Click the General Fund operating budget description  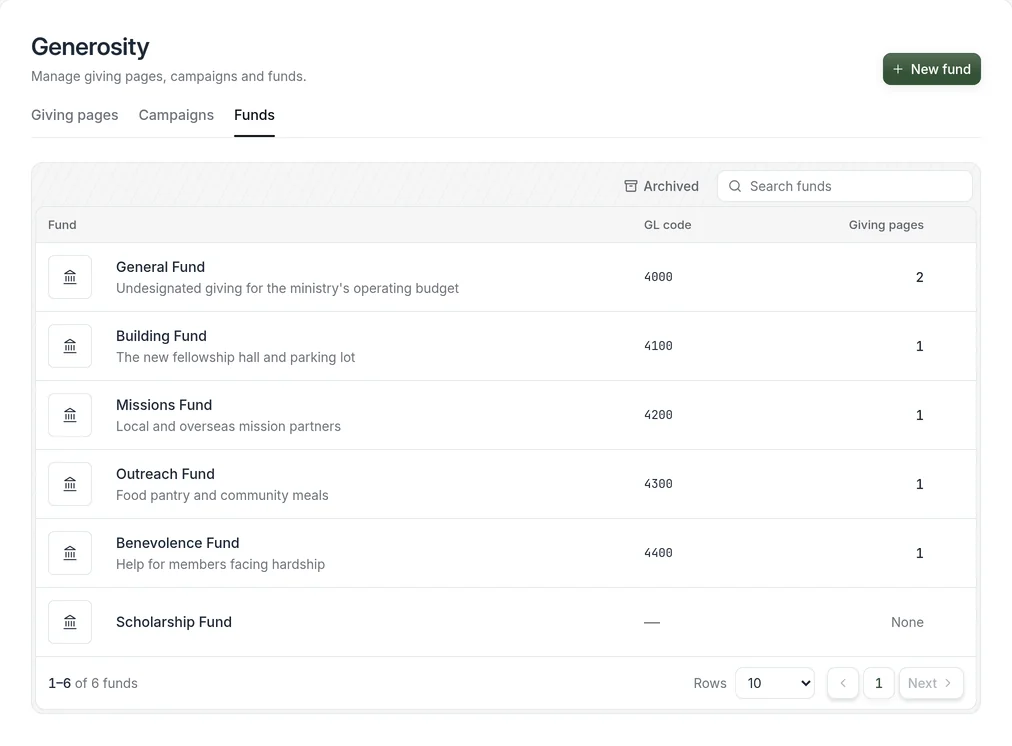[x=287, y=288]
